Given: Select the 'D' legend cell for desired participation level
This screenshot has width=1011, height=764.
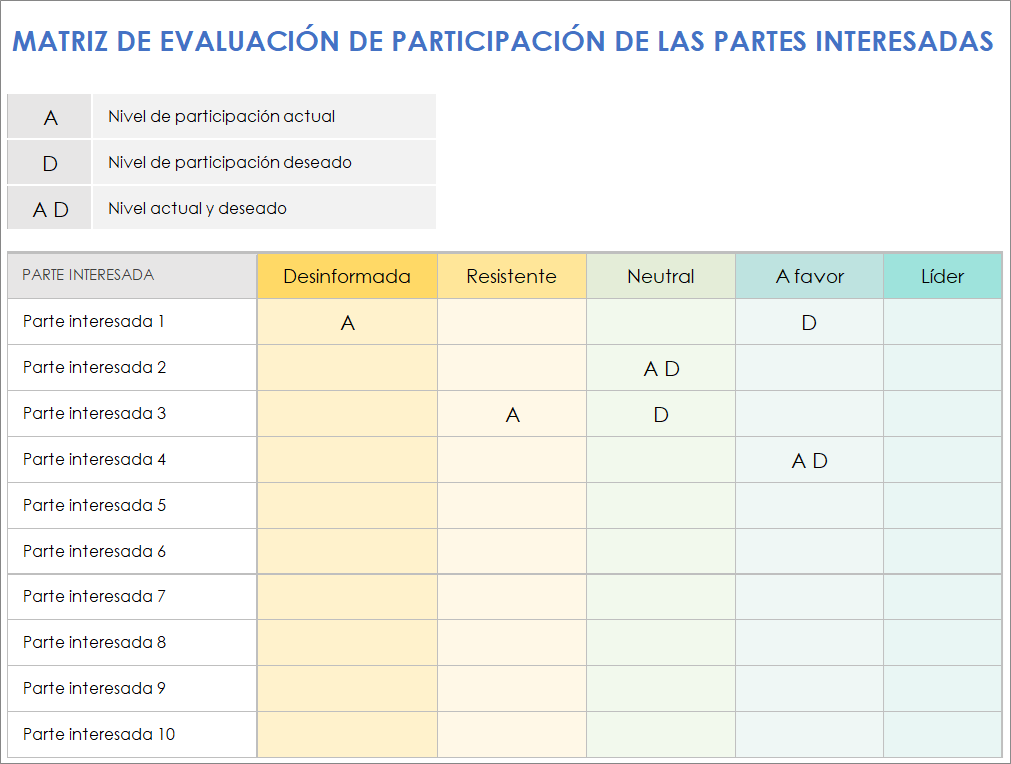Looking at the screenshot, I should [48, 162].
